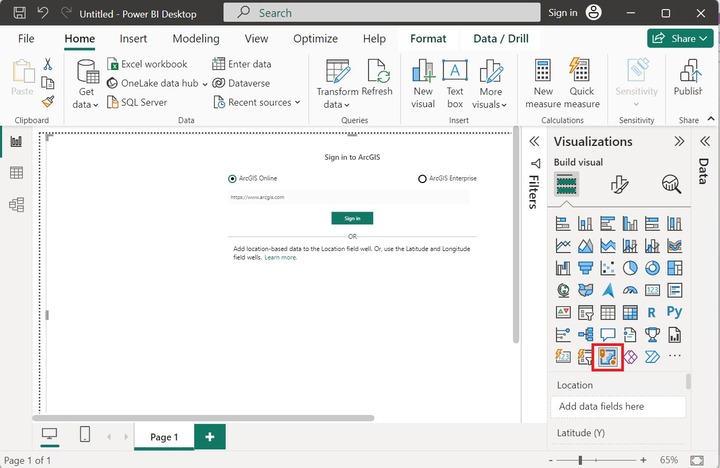The height and width of the screenshot is (468, 720).
Task: Expand OneLake data hub dropdown arrow
Action: [205, 84]
